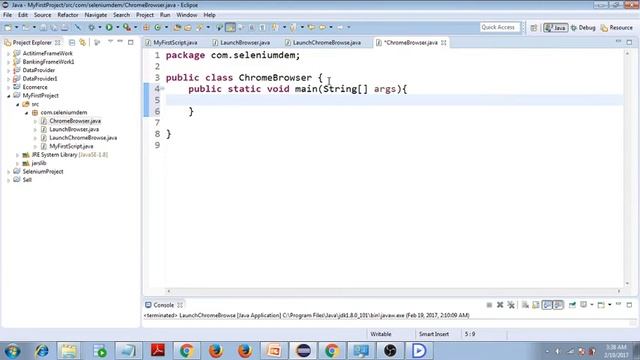Switch to the Java perspective
The height and width of the screenshot is (360, 640).
[556, 28]
